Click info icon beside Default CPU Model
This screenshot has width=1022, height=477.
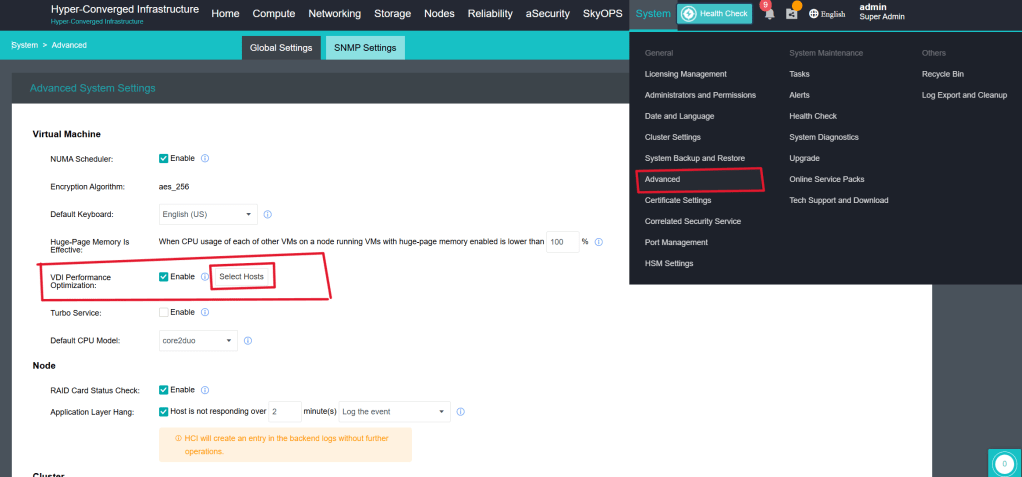247,341
